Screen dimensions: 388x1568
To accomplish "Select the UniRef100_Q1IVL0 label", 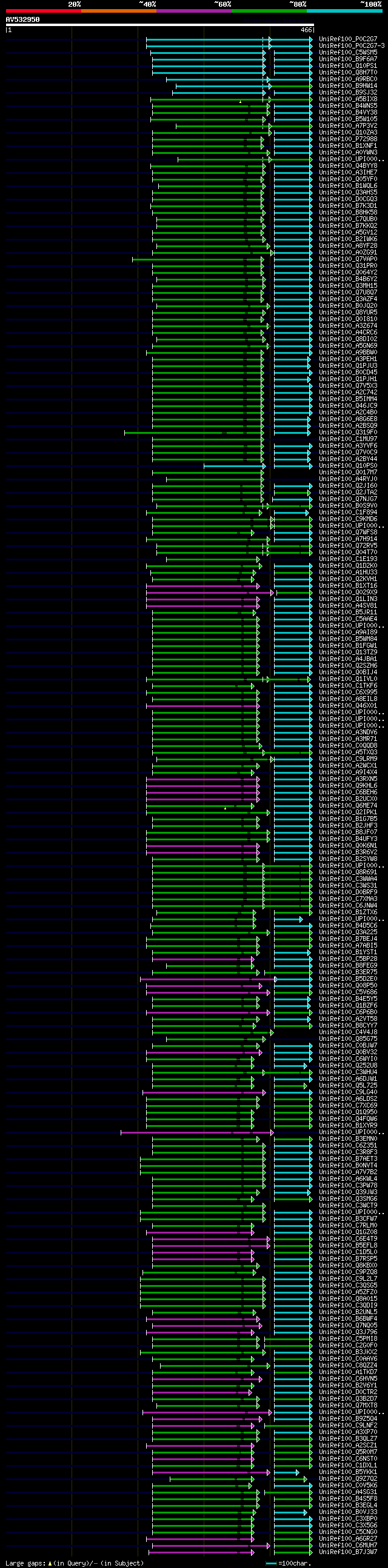I will click(x=348, y=679).
